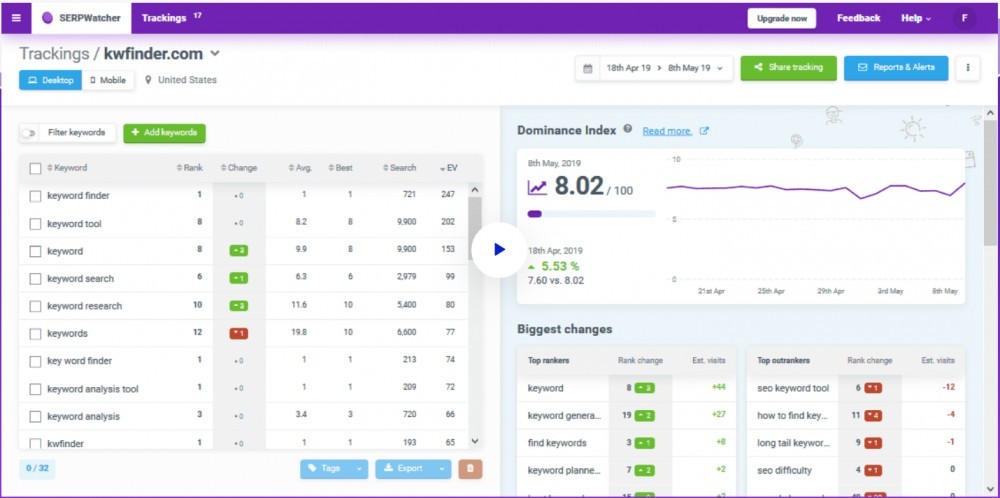Expand the Help menu

(x=916, y=18)
